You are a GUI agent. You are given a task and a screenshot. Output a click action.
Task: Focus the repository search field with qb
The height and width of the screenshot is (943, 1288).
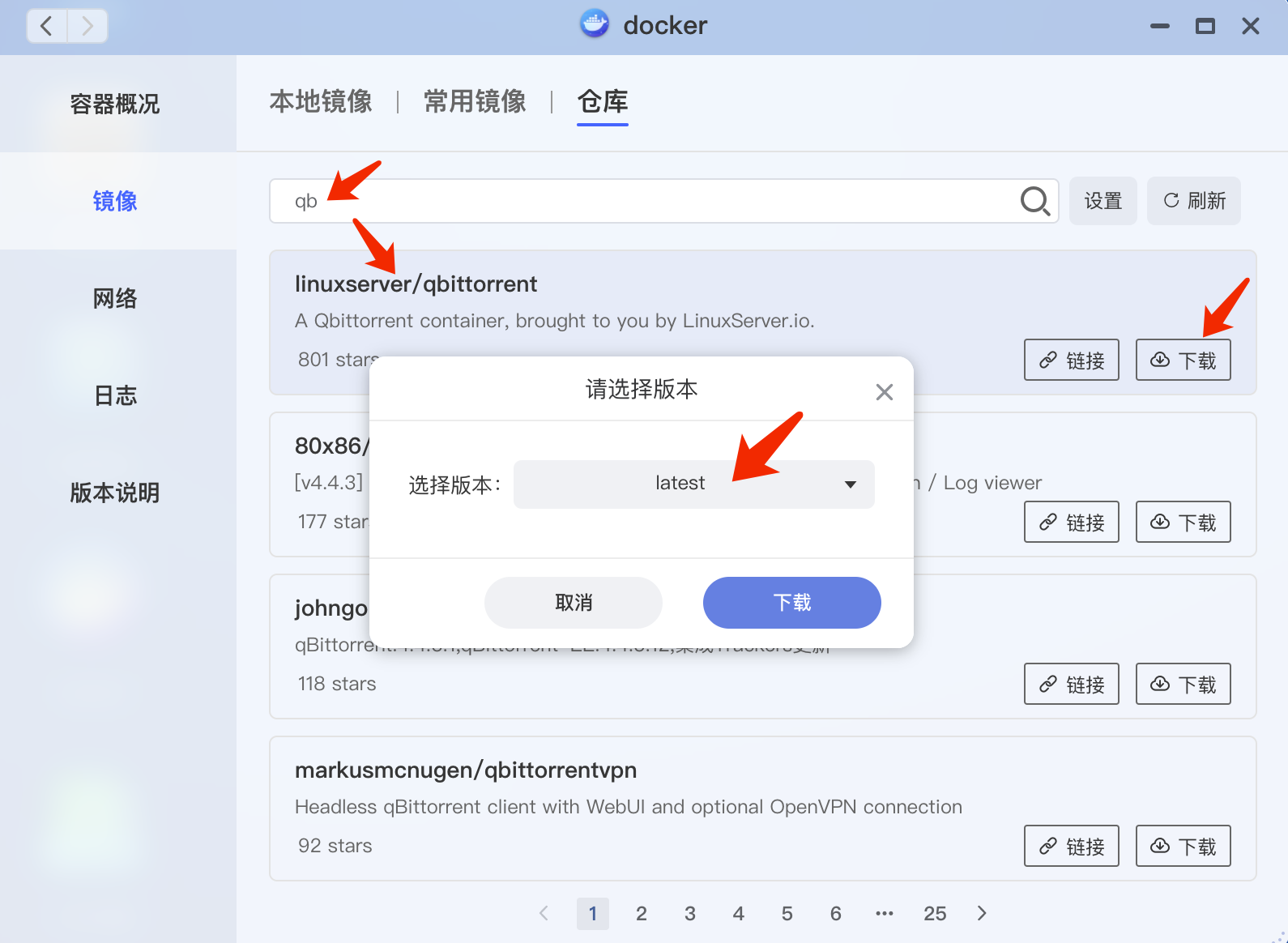663,201
